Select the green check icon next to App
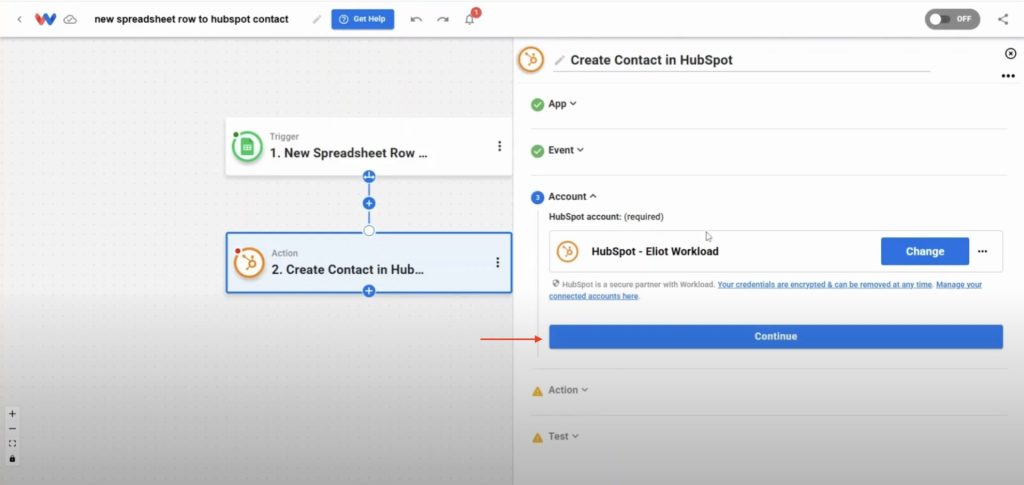Screen dimensions: 1024x485 tap(537, 104)
